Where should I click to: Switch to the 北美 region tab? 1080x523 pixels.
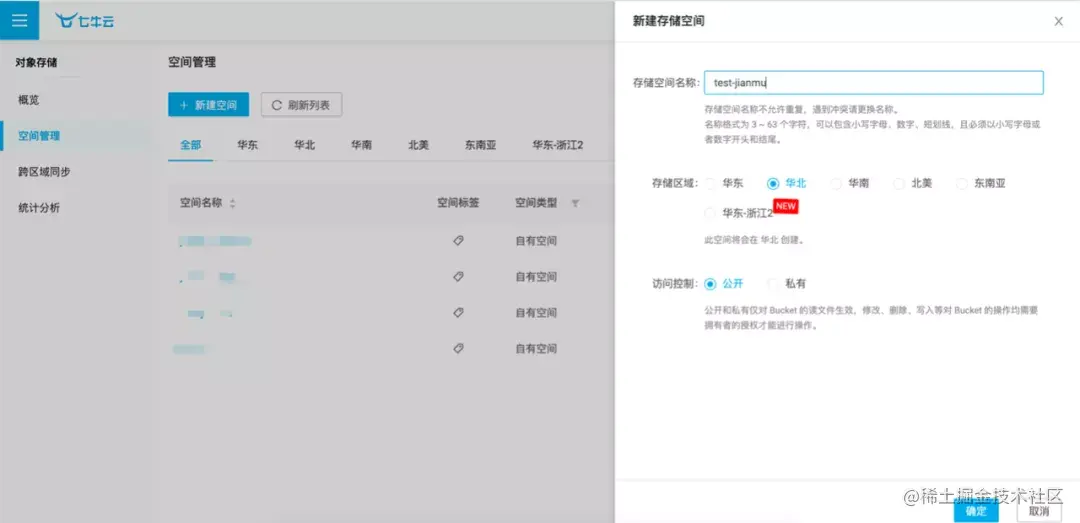(x=418, y=145)
